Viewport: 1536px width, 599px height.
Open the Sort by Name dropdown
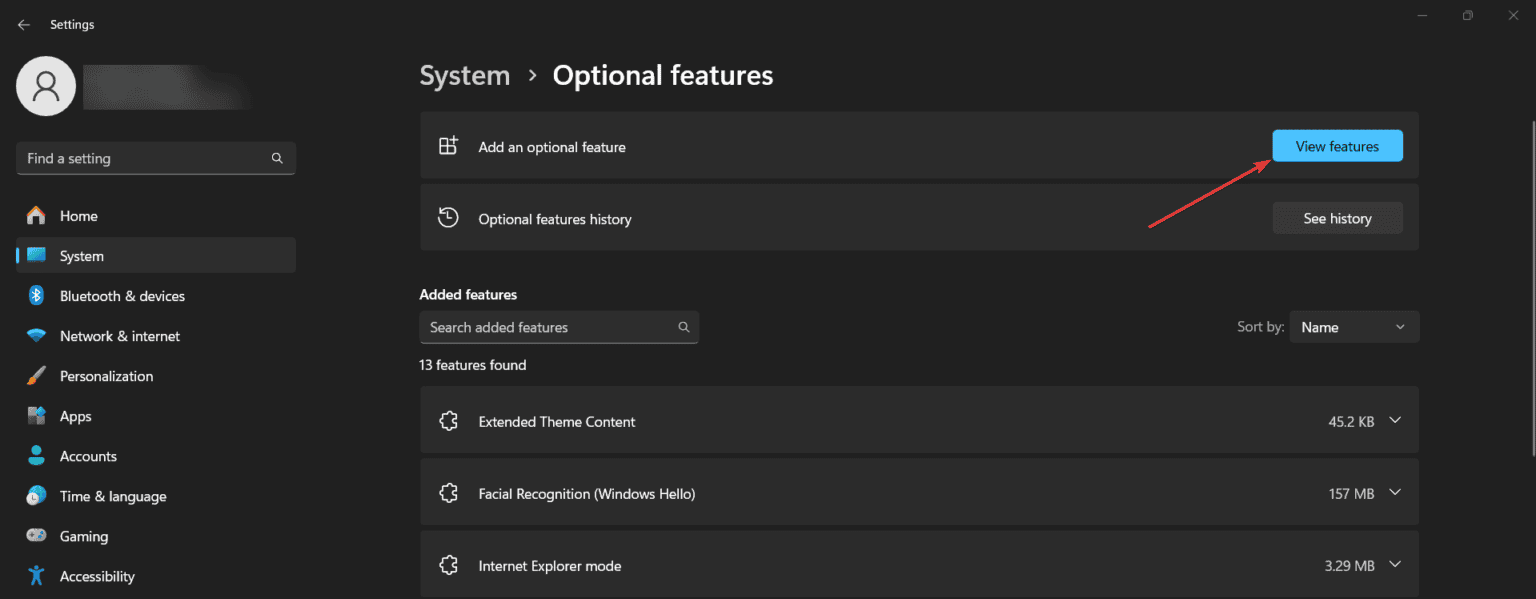tap(1354, 327)
